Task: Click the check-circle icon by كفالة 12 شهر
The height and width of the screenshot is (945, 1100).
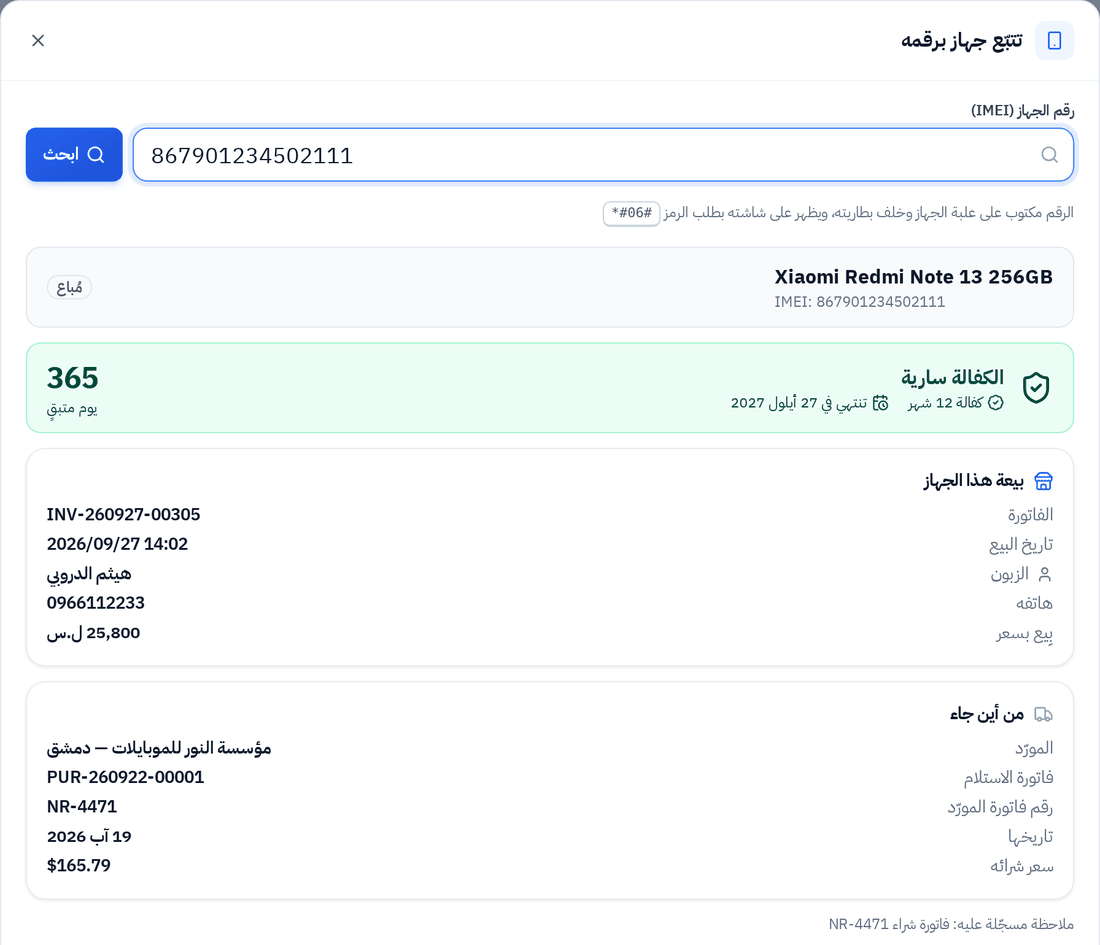Action: (x=995, y=403)
